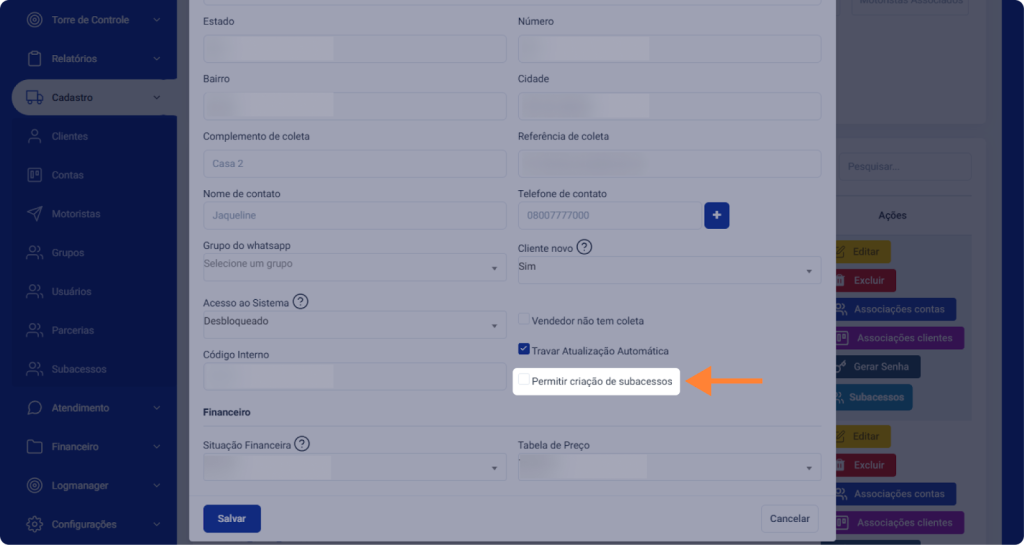
Task: Click the Motoristas paper-plane icon
Action: point(34,214)
